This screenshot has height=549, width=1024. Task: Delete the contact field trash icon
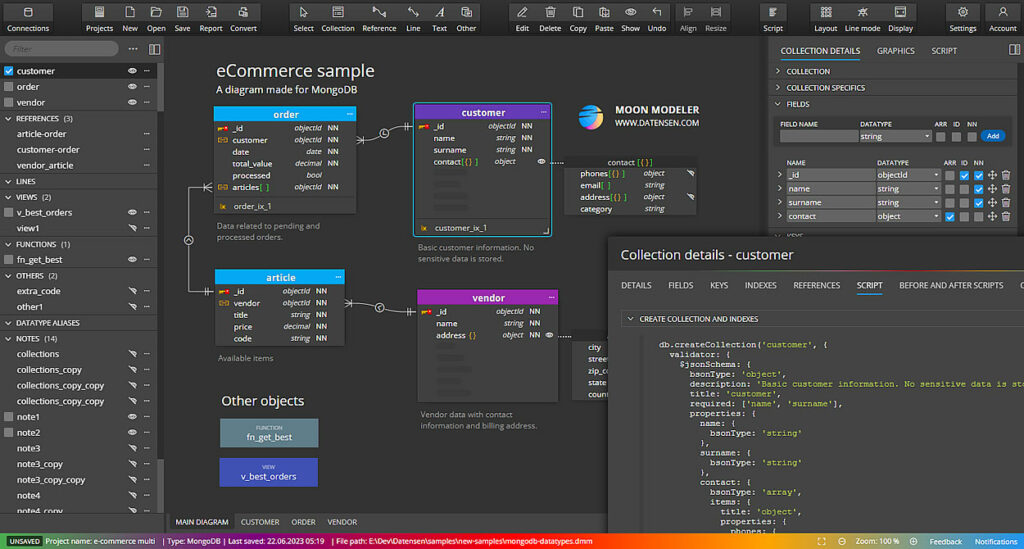pos(1006,216)
